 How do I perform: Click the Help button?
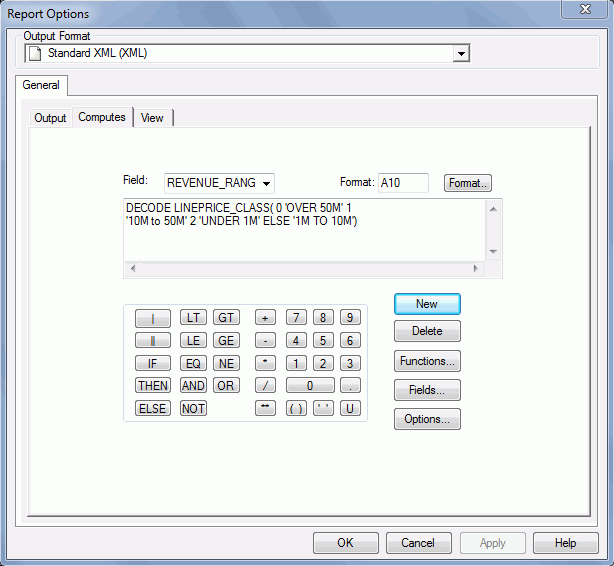tap(566, 543)
